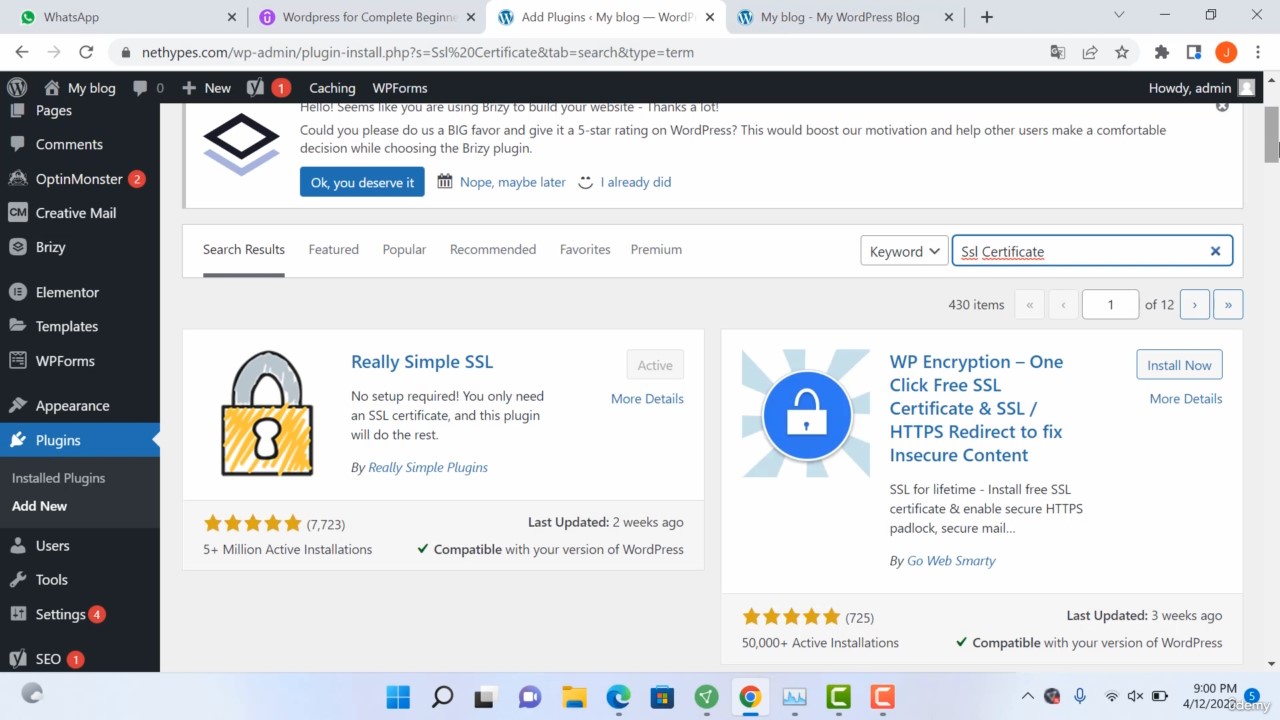The height and width of the screenshot is (720, 1280).
Task: Open Really Simple SSL title link
Action: coord(422,362)
